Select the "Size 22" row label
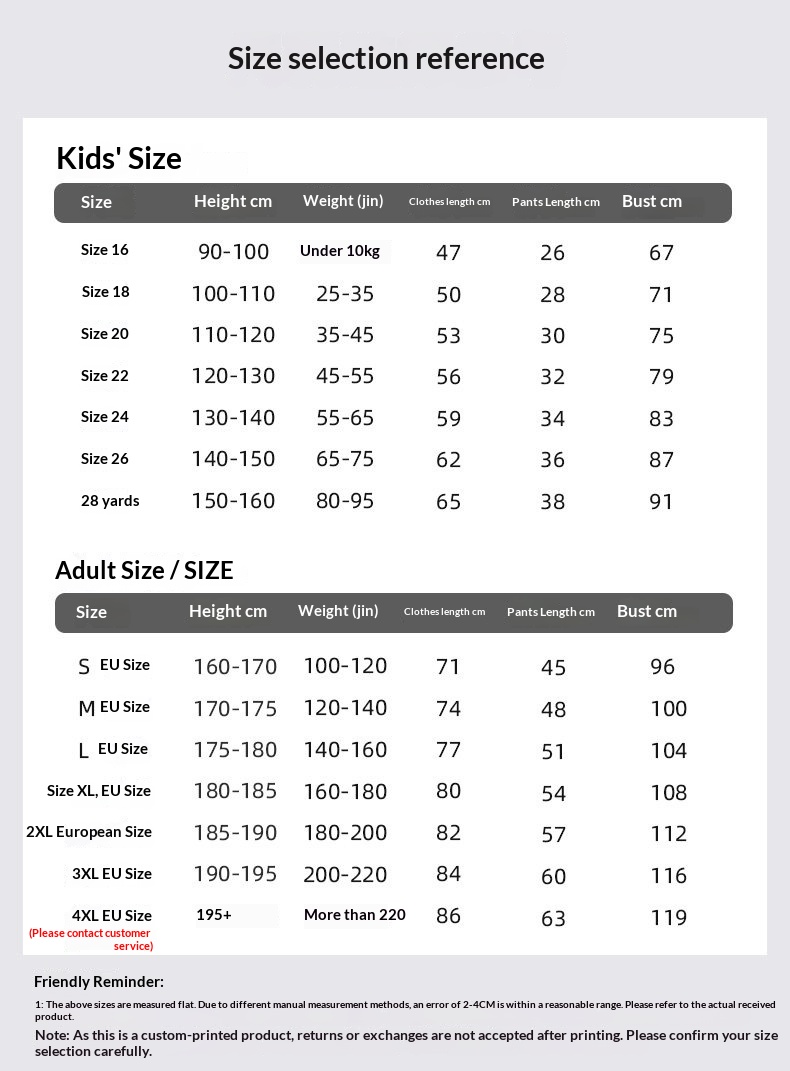 105,376
